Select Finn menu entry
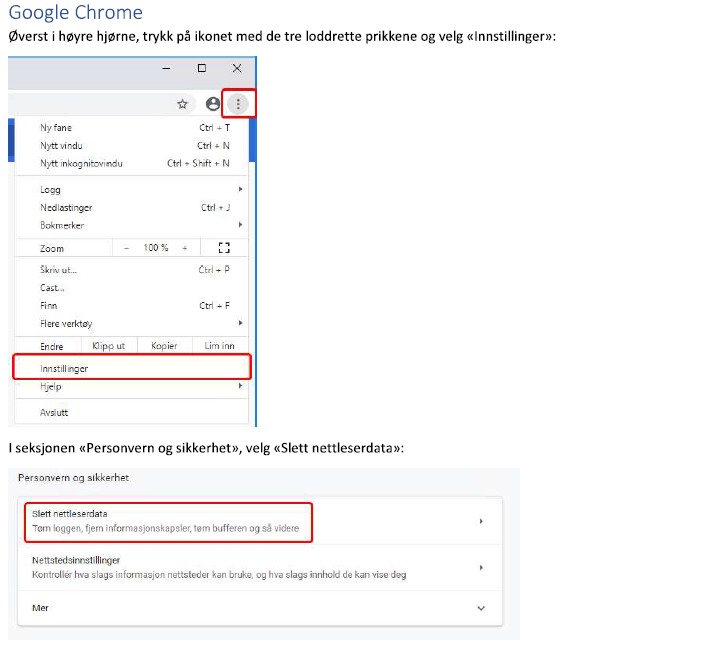 [131, 306]
